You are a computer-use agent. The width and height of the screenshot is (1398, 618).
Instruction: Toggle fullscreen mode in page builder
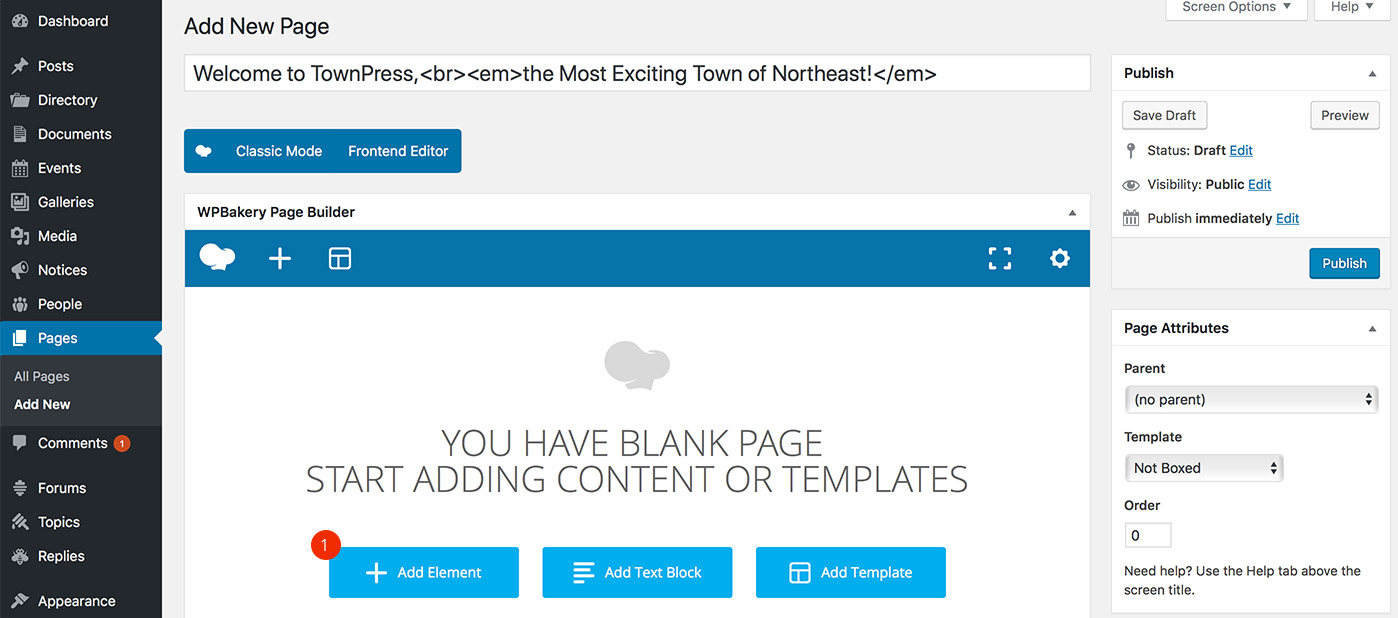[x=1000, y=259]
